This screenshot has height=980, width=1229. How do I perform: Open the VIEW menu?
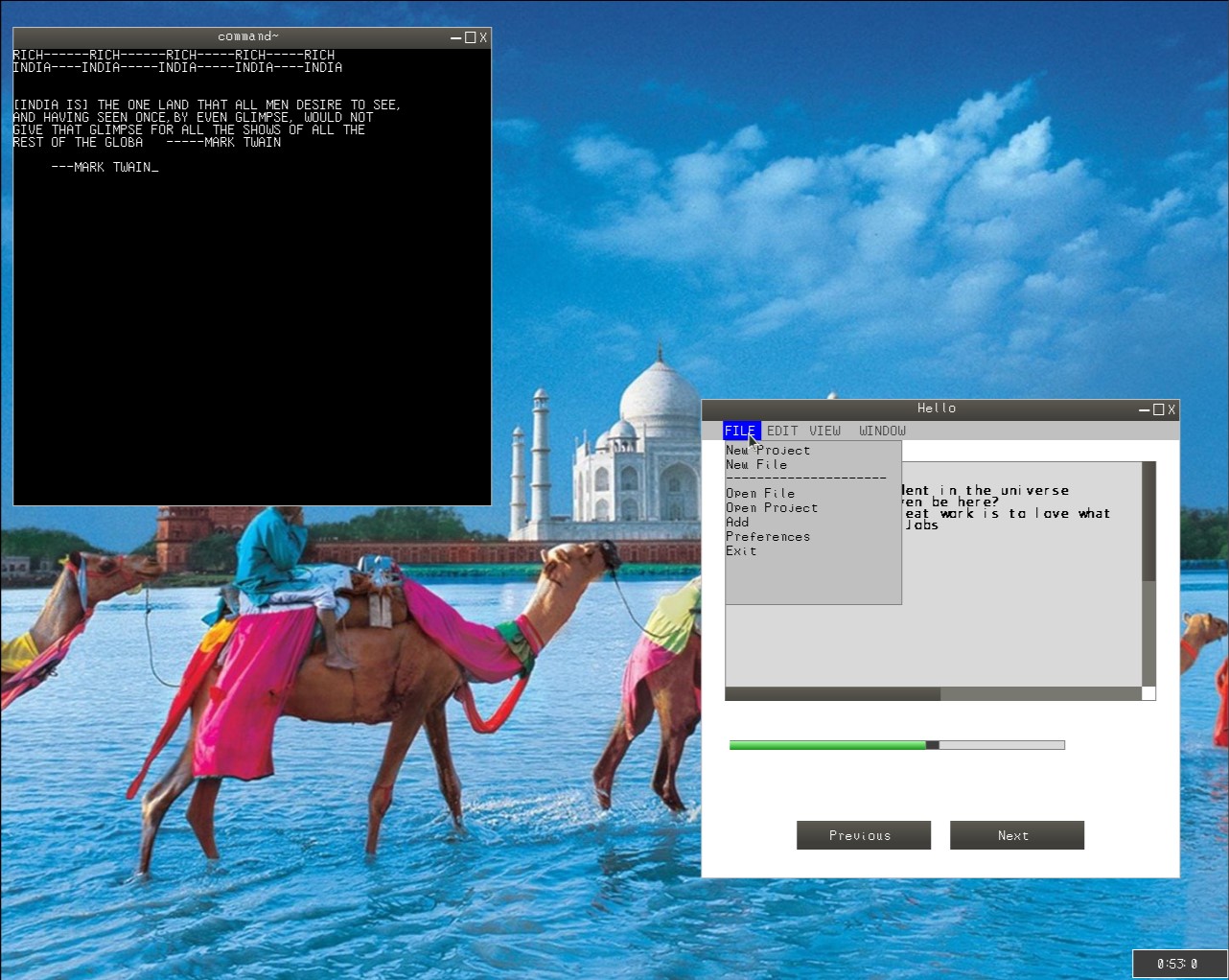(825, 431)
